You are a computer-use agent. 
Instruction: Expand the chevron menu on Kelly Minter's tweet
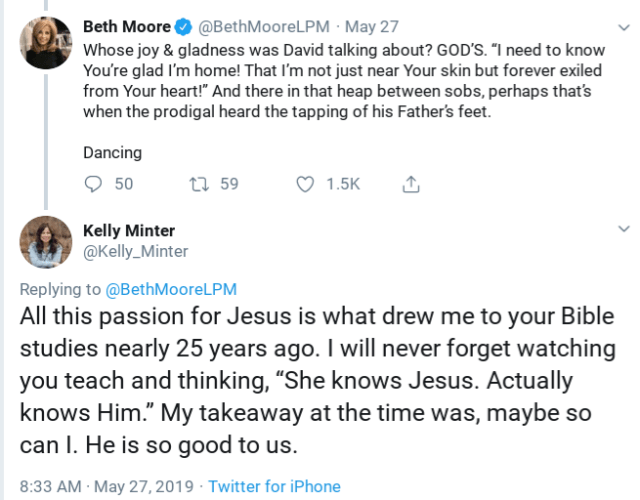tap(624, 230)
